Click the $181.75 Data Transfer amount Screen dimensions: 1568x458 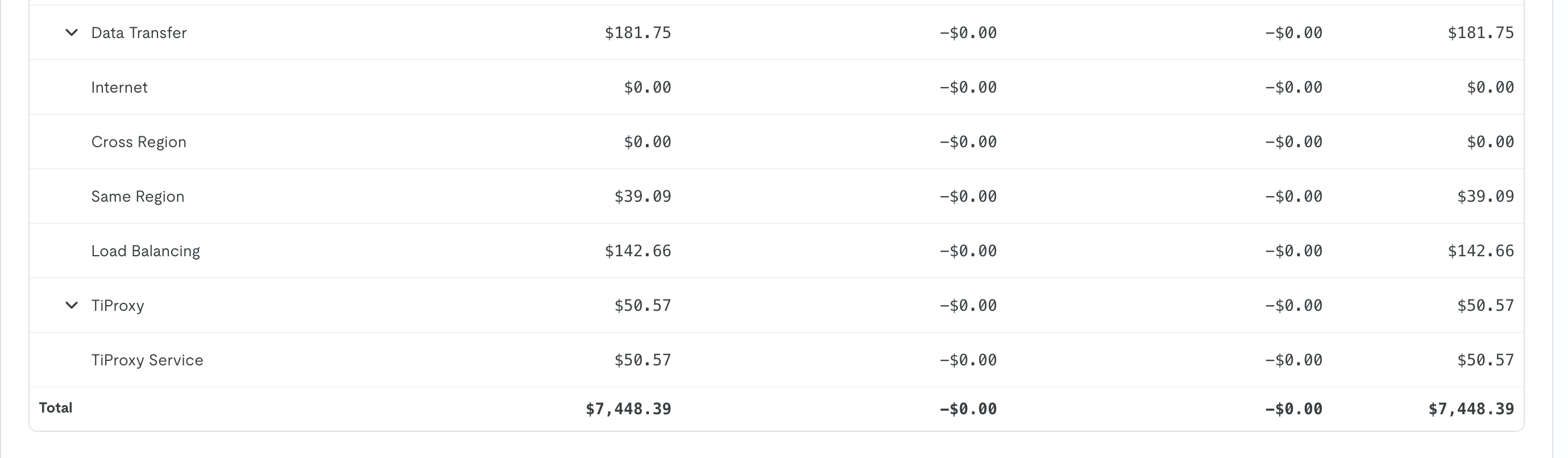point(637,33)
